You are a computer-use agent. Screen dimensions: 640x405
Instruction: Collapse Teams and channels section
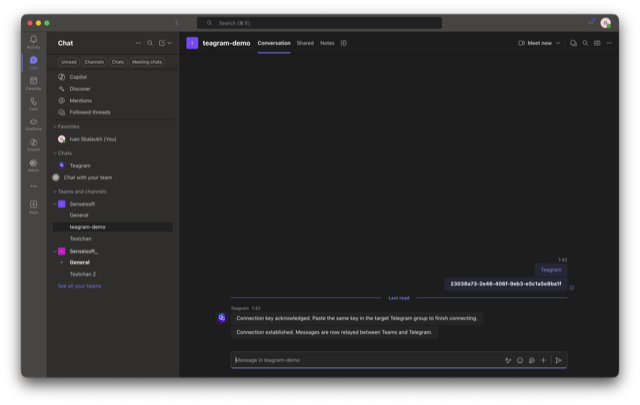[55, 191]
